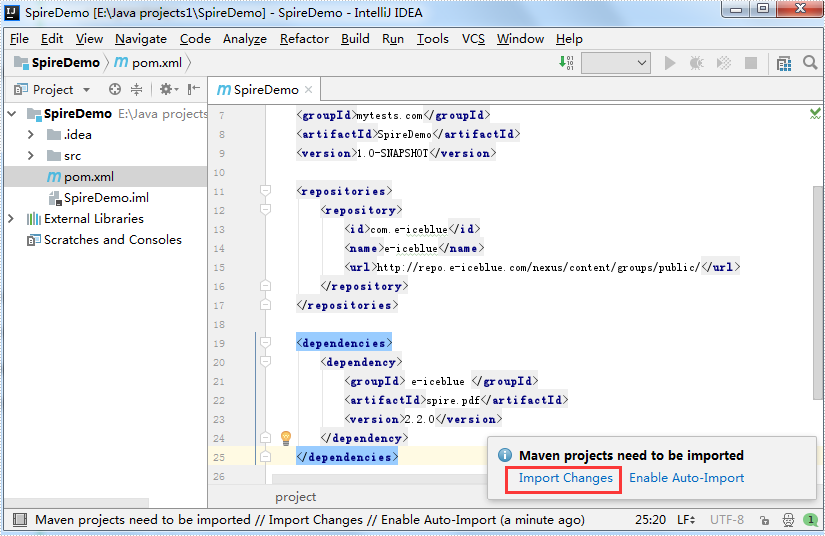Viewport: 825px width, 536px height.
Task: Open the Edit menu
Action: pyautogui.click(x=52, y=39)
